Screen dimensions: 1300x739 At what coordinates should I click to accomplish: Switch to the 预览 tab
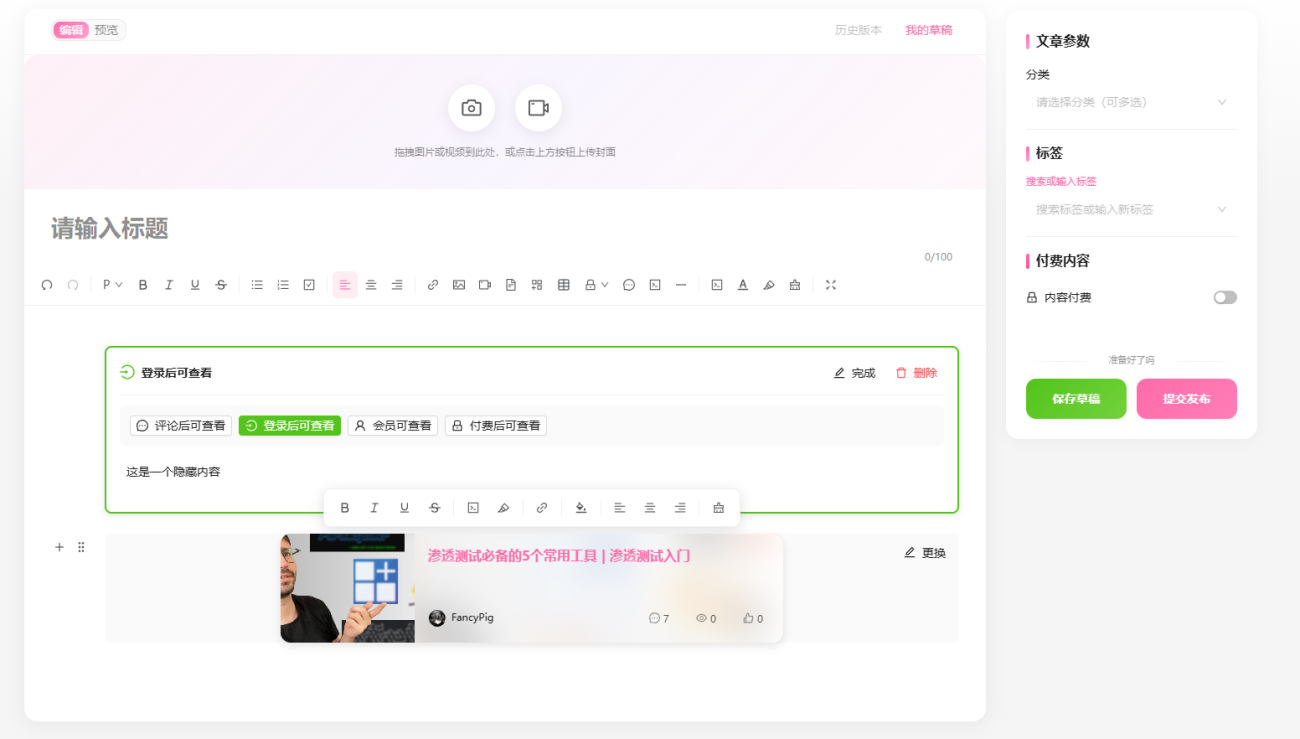tap(106, 30)
